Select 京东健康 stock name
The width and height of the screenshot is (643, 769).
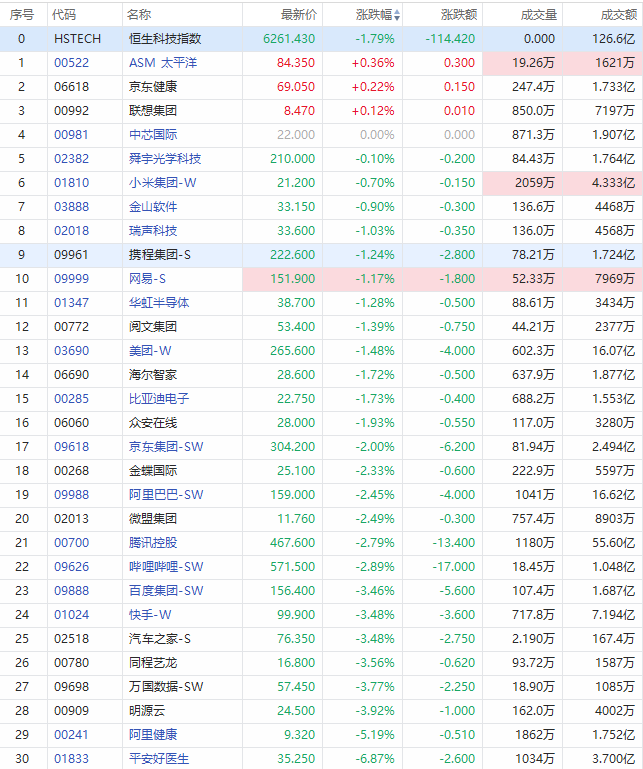click(153, 87)
